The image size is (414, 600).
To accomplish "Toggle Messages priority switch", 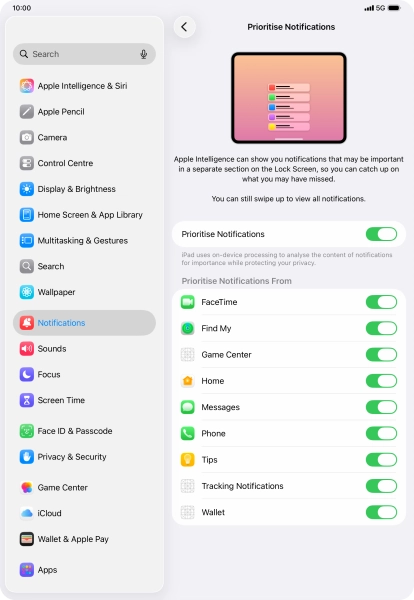I will [381, 407].
